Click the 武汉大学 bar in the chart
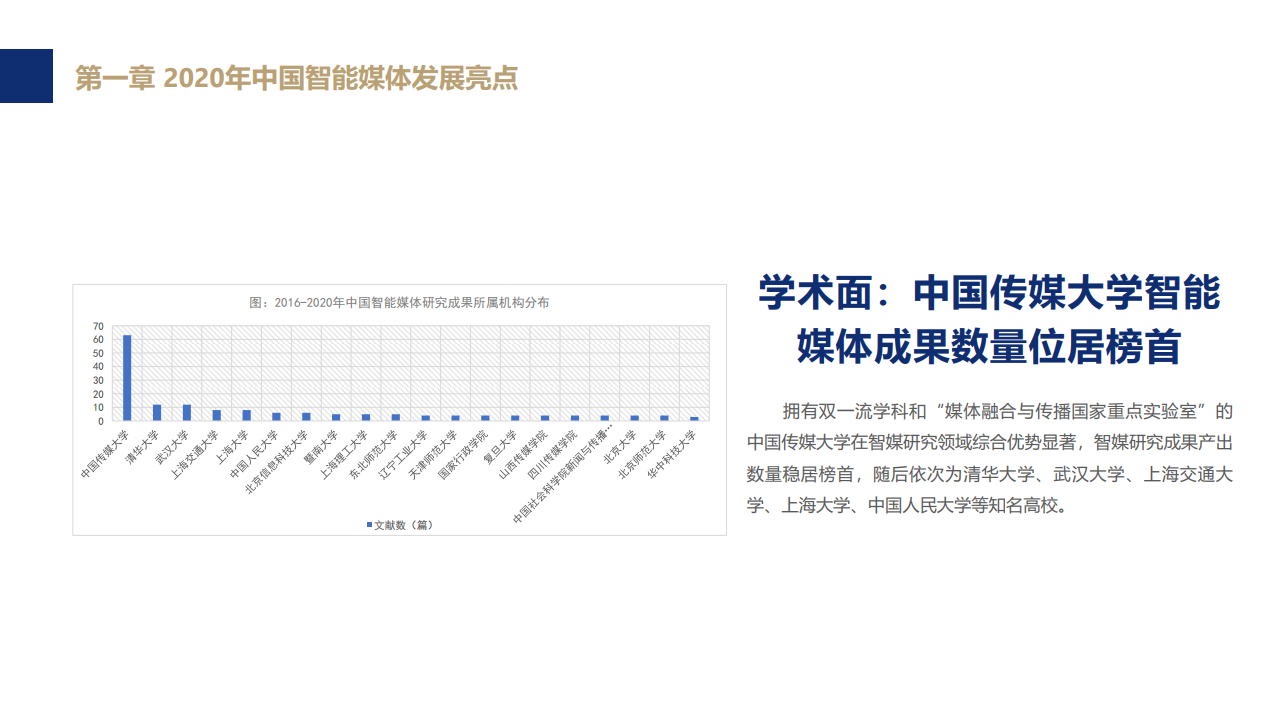1280x720 pixels. click(187, 412)
